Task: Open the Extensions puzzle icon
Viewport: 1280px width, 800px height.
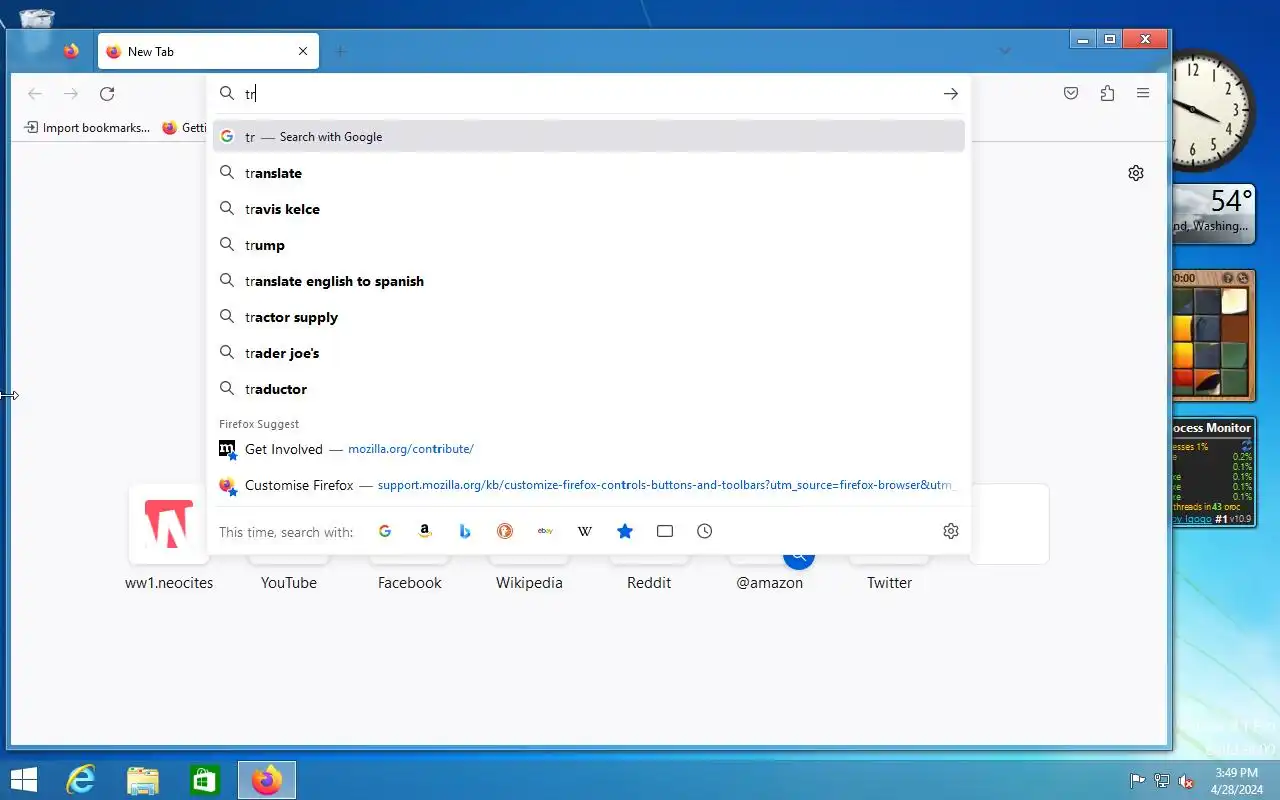Action: (x=1107, y=94)
